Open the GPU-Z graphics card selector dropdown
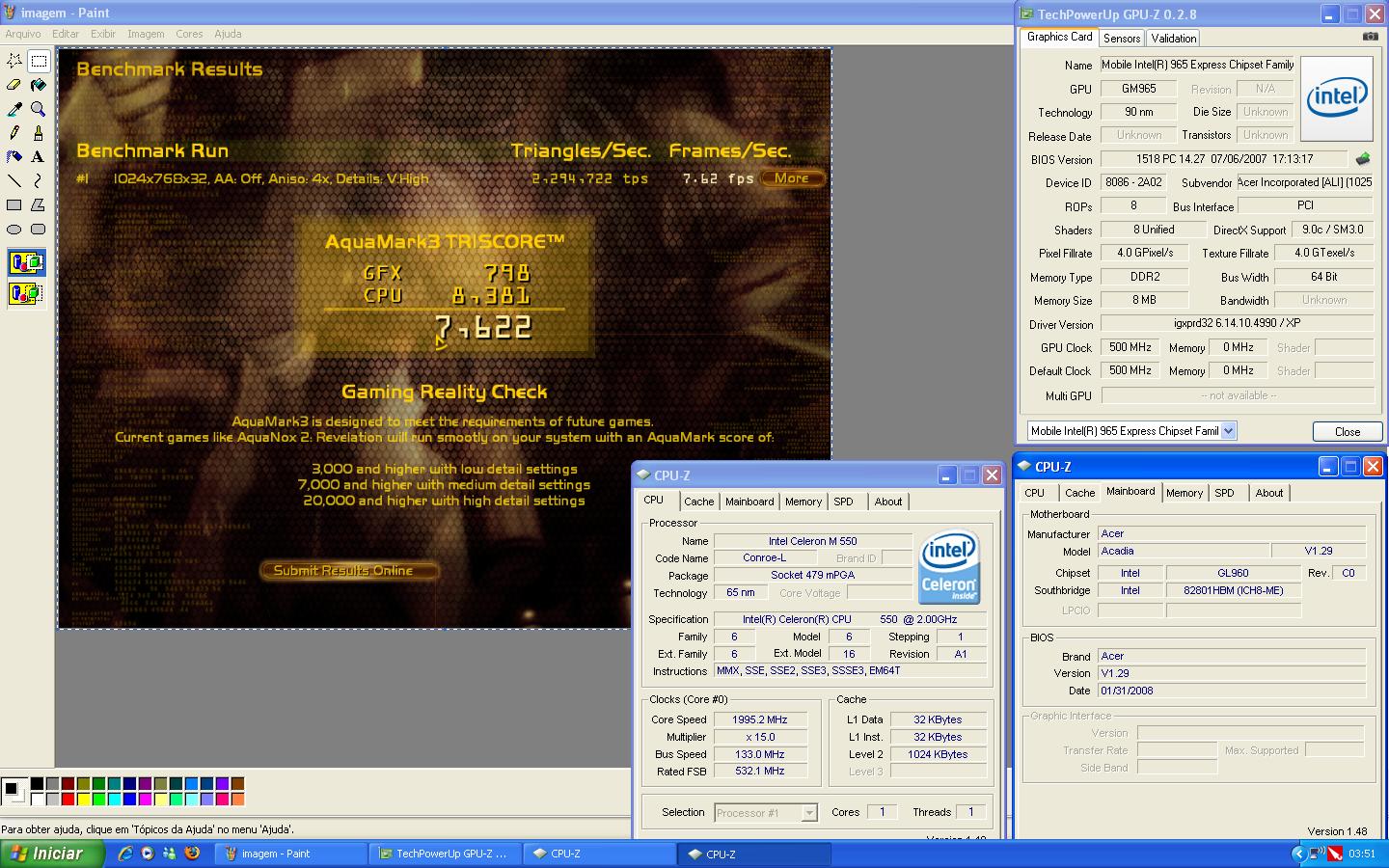 pos(1229,431)
